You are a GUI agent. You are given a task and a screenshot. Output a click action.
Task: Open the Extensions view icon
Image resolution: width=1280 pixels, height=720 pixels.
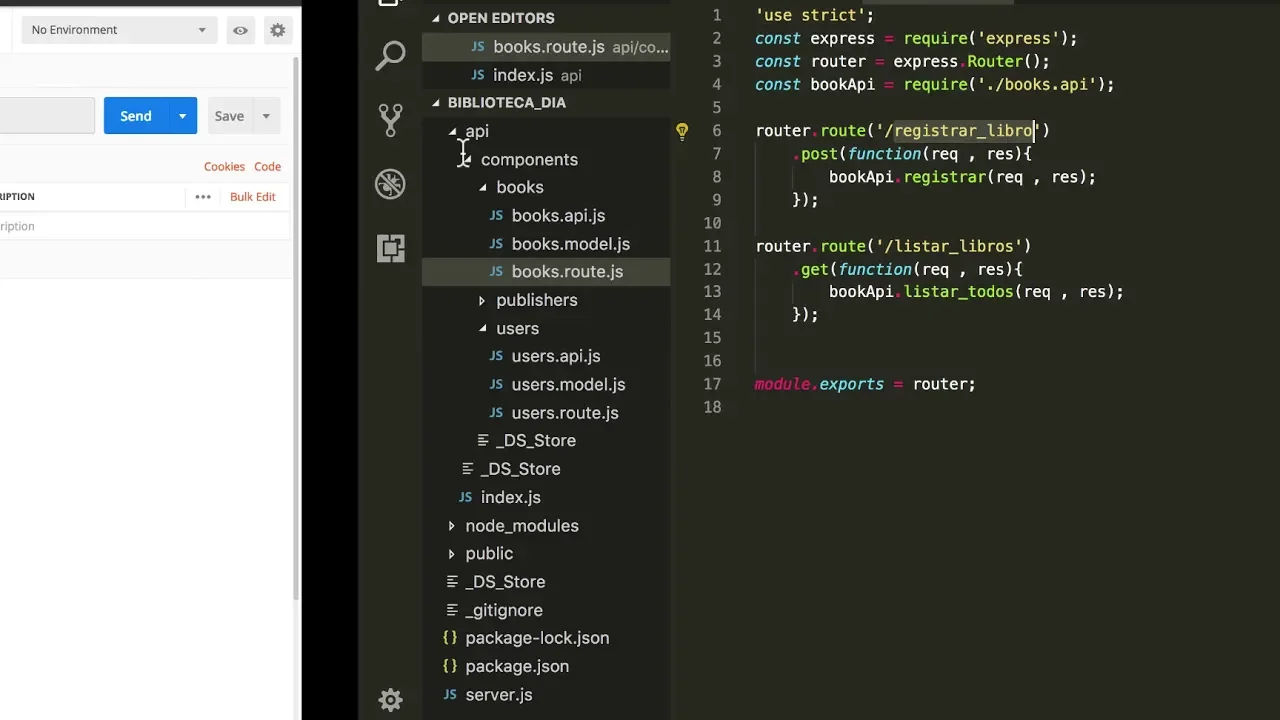390,248
